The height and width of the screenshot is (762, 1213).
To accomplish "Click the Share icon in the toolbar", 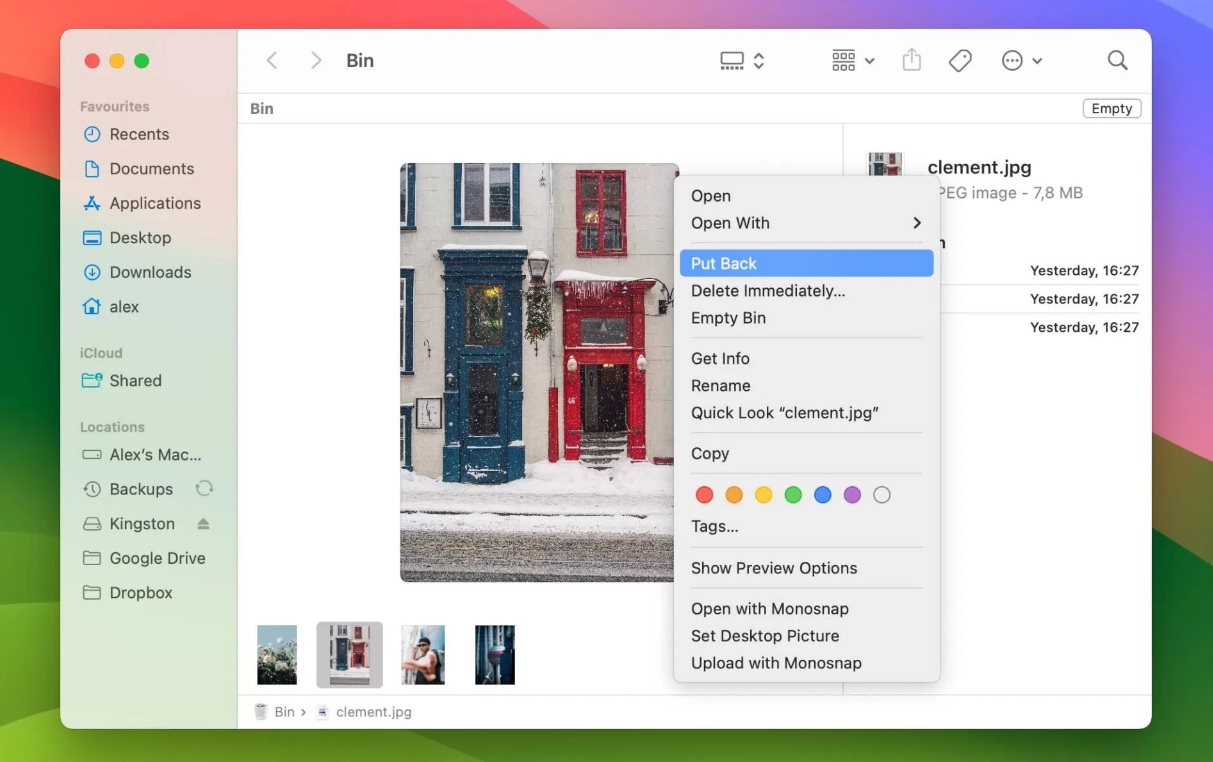I will coord(911,61).
